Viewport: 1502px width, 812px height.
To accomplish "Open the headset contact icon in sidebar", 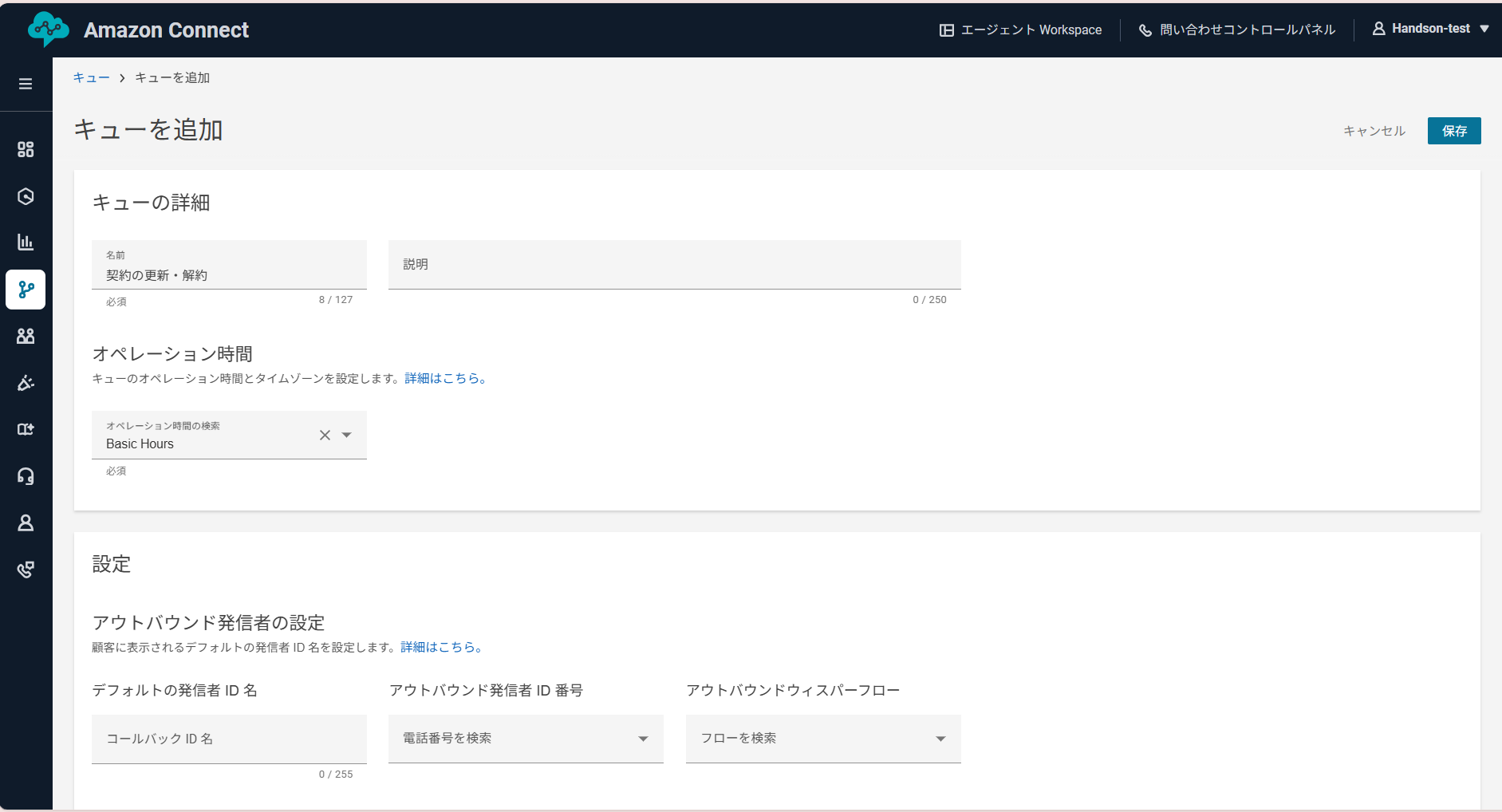I will (x=26, y=476).
